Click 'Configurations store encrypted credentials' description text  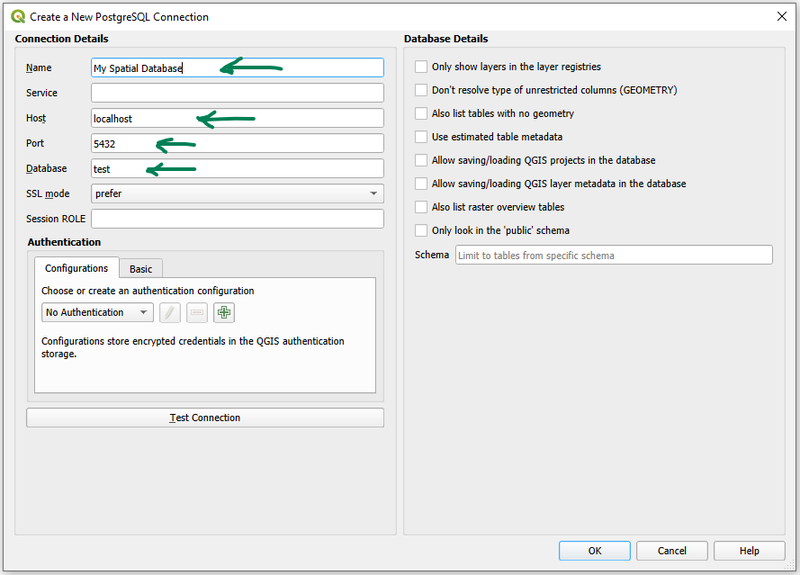coord(193,347)
